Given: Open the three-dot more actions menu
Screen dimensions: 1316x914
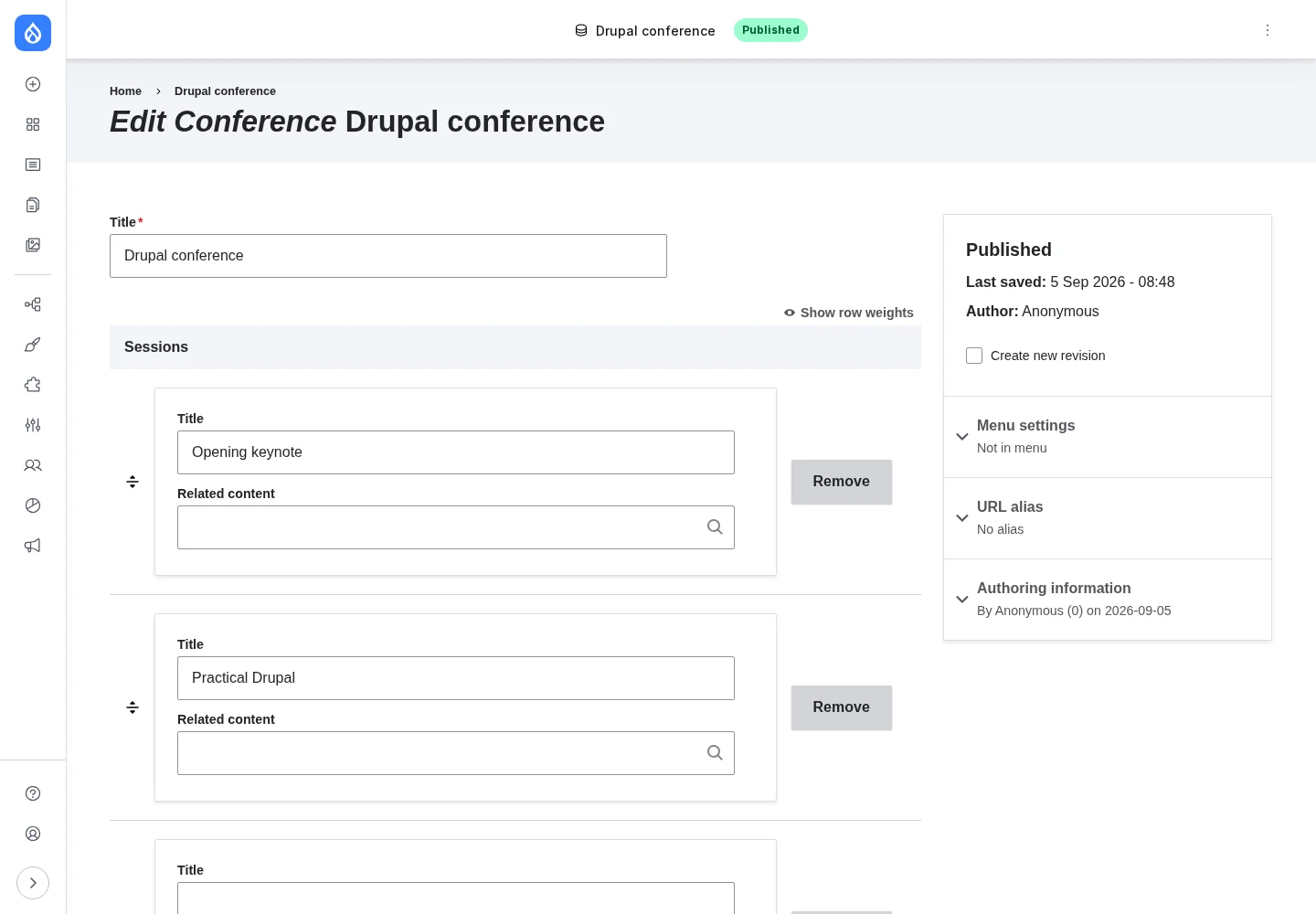Looking at the screenshot, I should coord(1268,30).
